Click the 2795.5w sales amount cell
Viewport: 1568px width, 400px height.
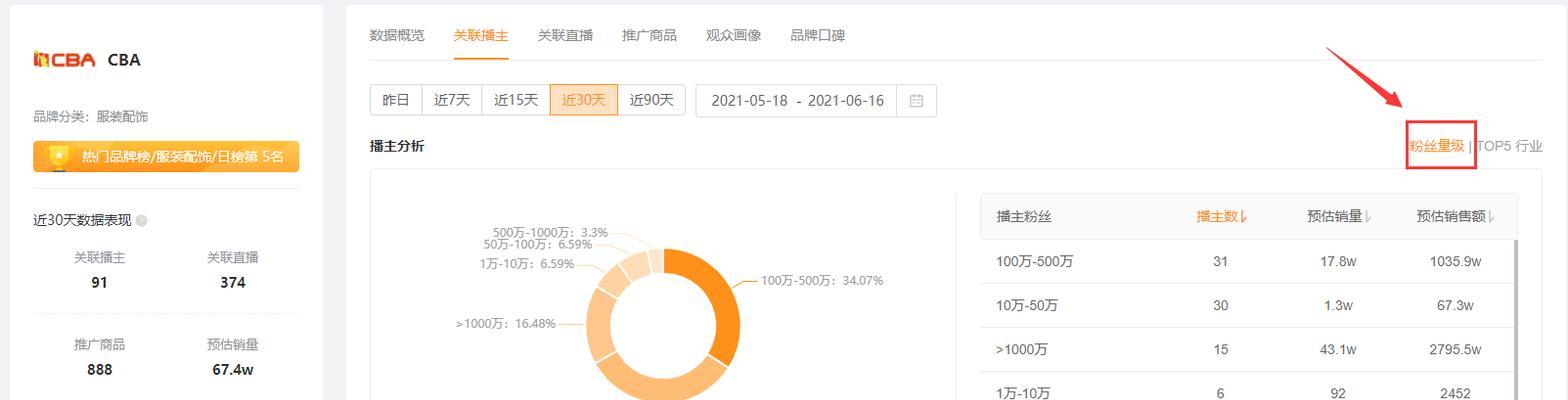click(1455, 349)
